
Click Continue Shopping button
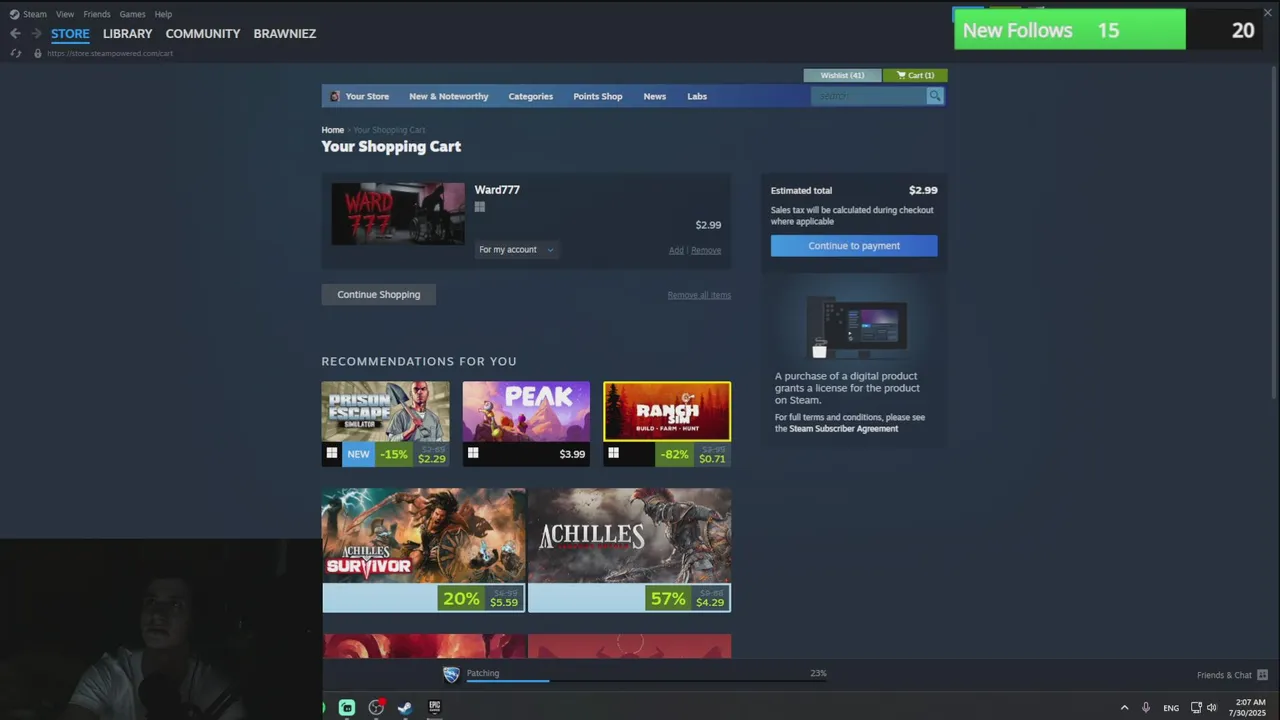pos(379,294)
